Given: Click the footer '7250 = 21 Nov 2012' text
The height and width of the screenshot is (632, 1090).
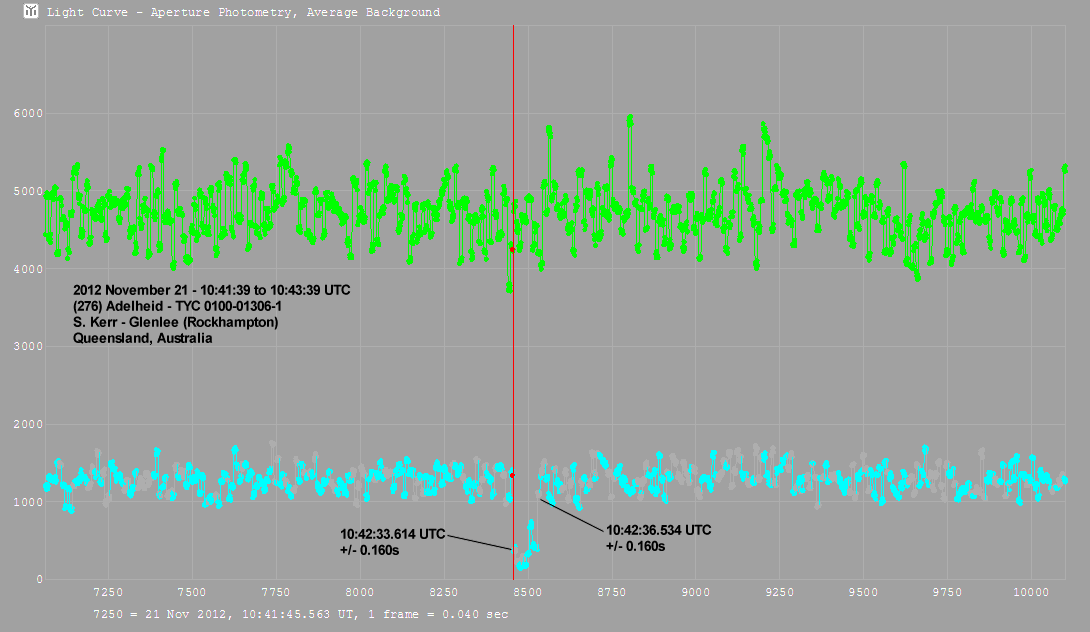Looking at the screenshot, I should click(300, 614).
